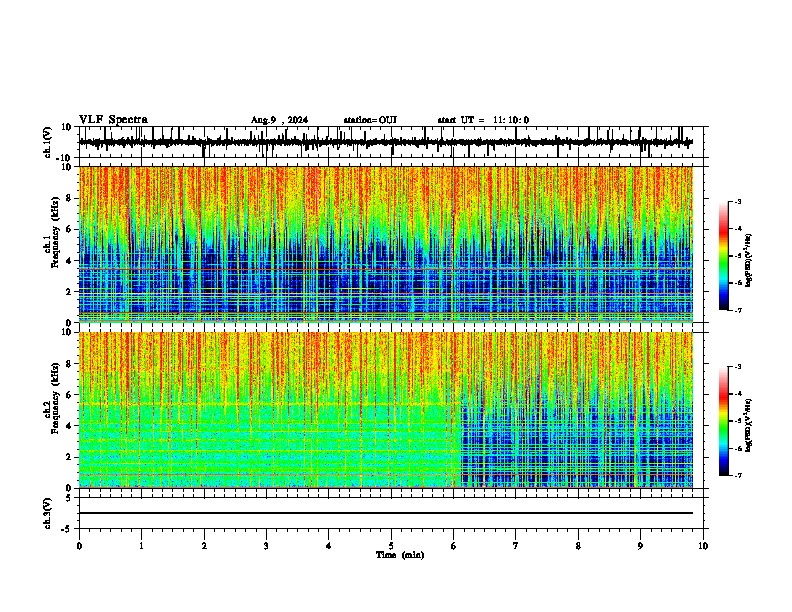This screenshot has width=792, height=612.
Task: Click the "ch.1(V)" axis label
Action: click(48, 142)
